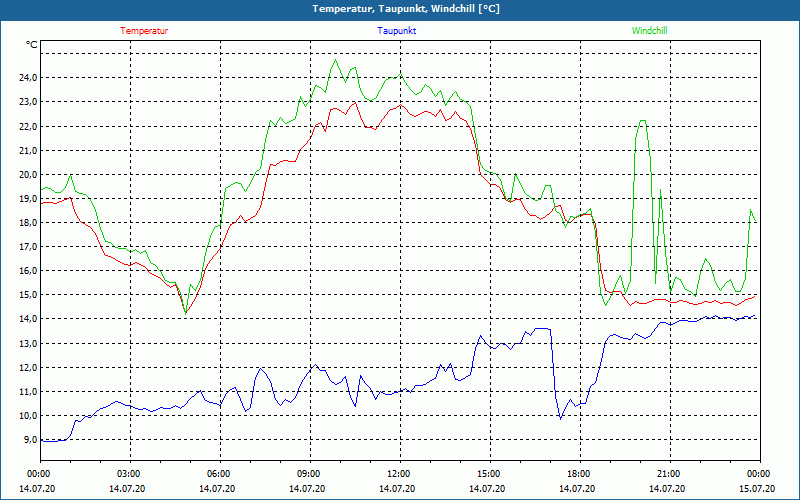Select the 20,0 y-axis value
The width and height of the screenshot is (800, 500).
click(x=26, y=175)
